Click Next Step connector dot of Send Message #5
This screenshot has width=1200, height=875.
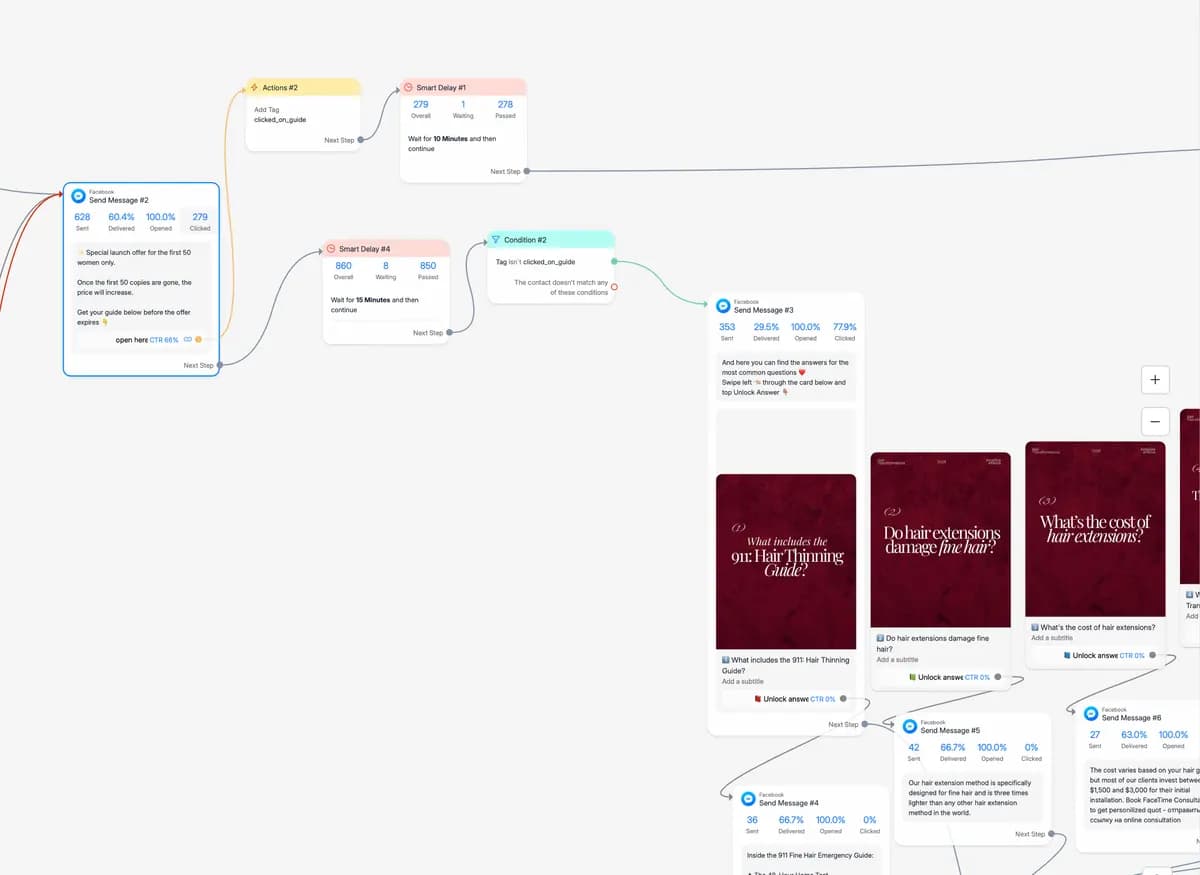[1051, 833]
